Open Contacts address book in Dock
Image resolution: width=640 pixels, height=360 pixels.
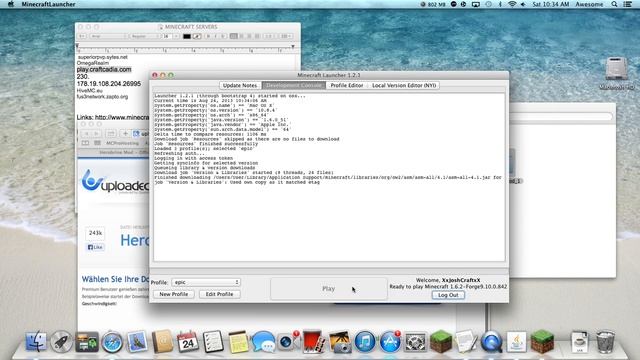pyautogui.click(x=162, y=342)
